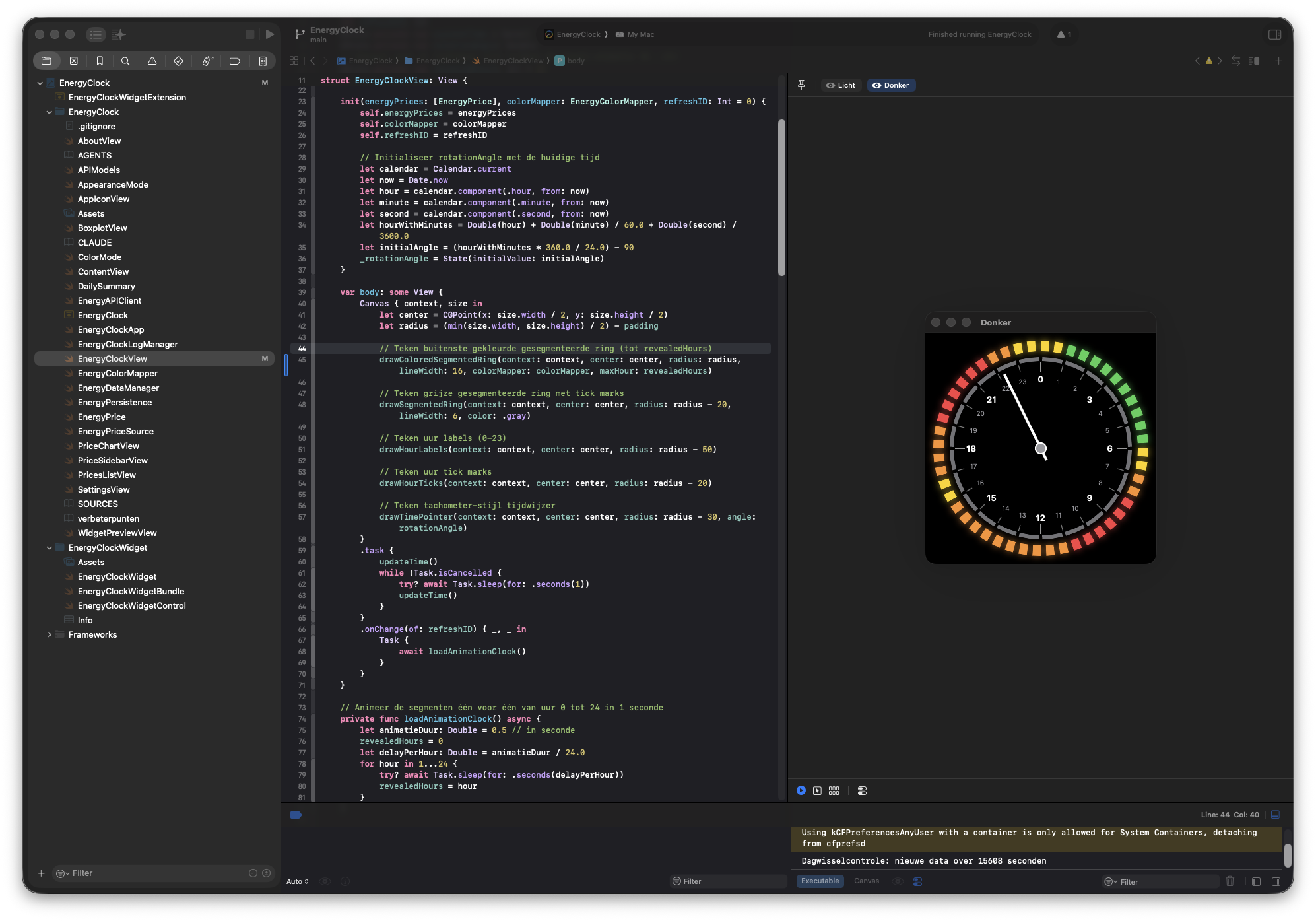
Task: Click the warning badge showing 1 issue
Action: (x=1063, y=34)
